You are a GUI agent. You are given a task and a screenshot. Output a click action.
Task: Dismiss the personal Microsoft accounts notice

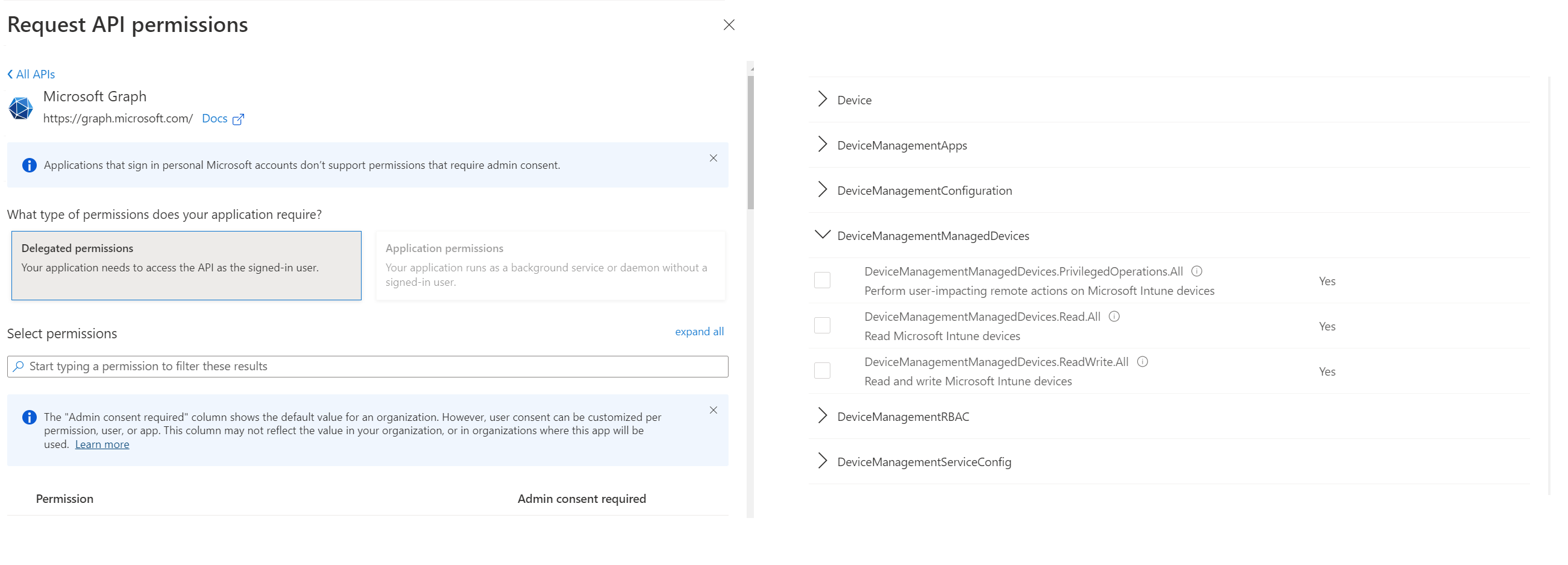tap(713, 158)
